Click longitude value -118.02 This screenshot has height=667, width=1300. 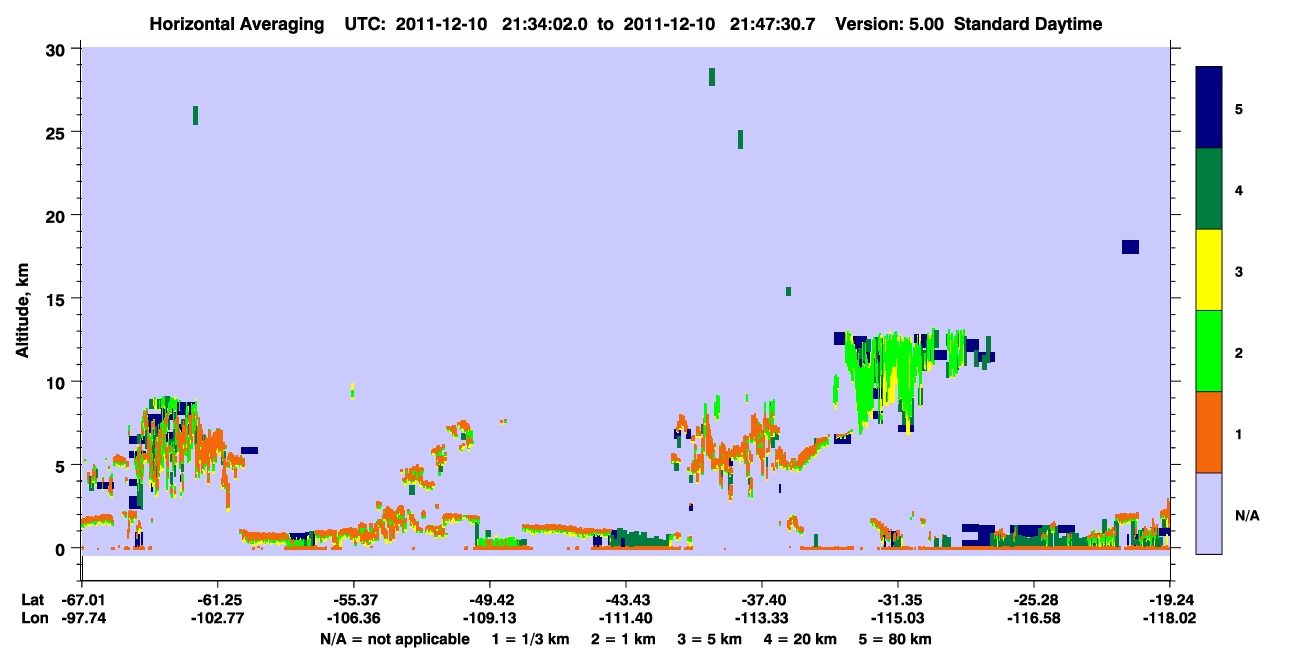pyautogui.click(x=1170, y=618)
